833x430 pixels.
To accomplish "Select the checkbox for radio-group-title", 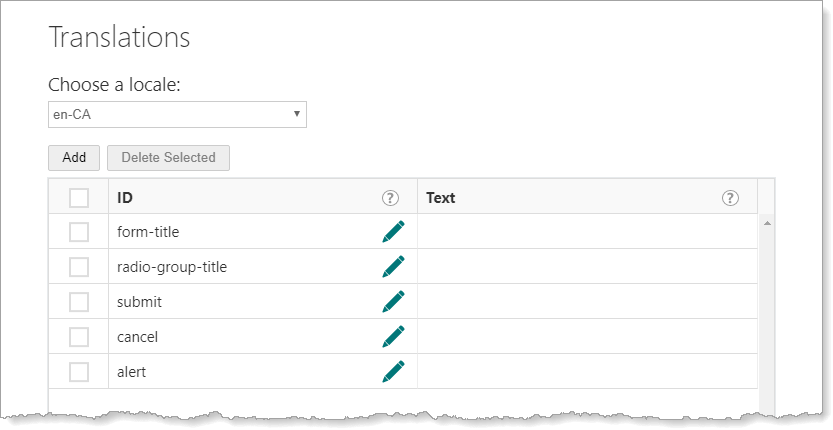I will pyautogui.click(x=79, y=267).
